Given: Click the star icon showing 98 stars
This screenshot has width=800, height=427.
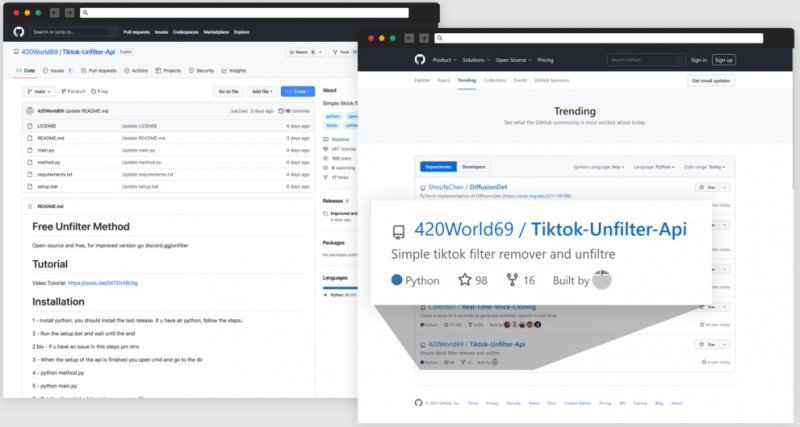Looking at the screenshot, I should pos(464,281).
